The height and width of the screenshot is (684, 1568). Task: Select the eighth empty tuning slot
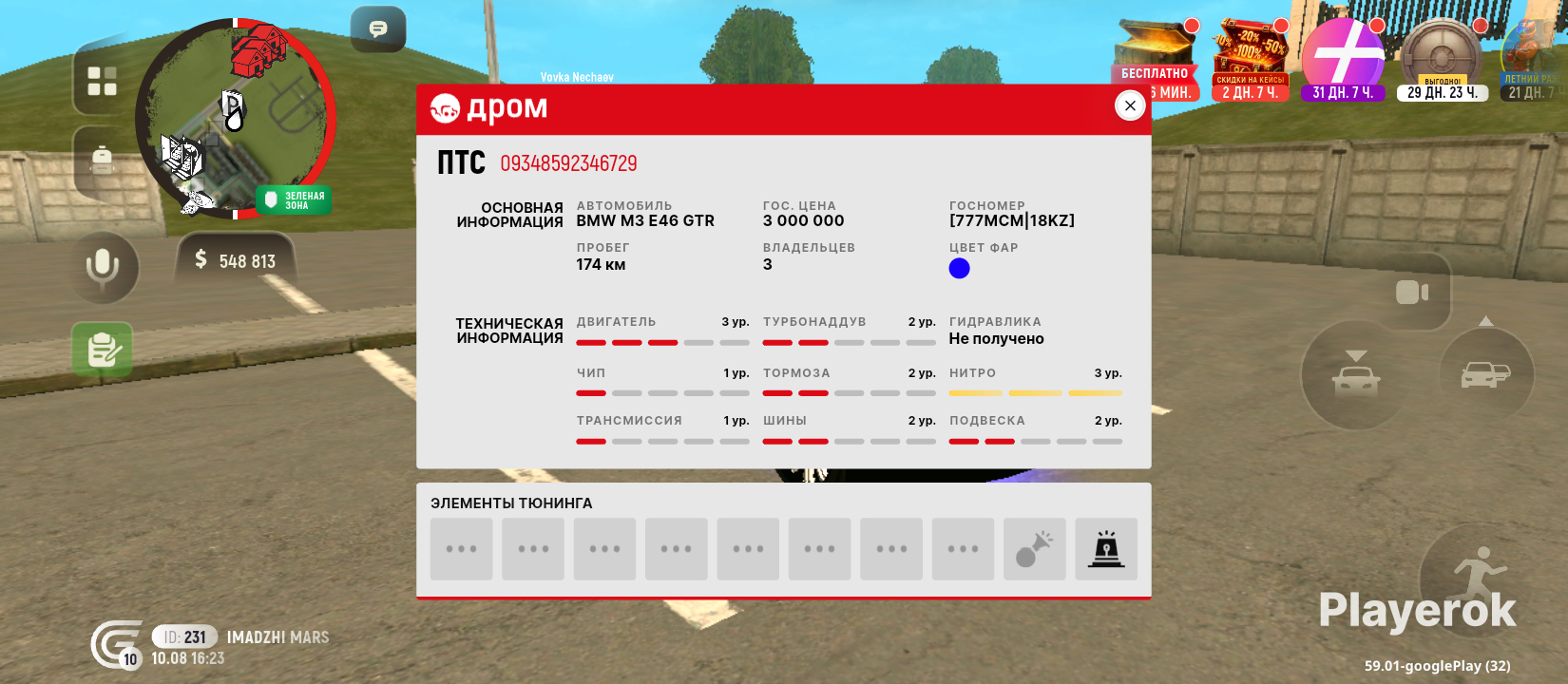point(964,549)
